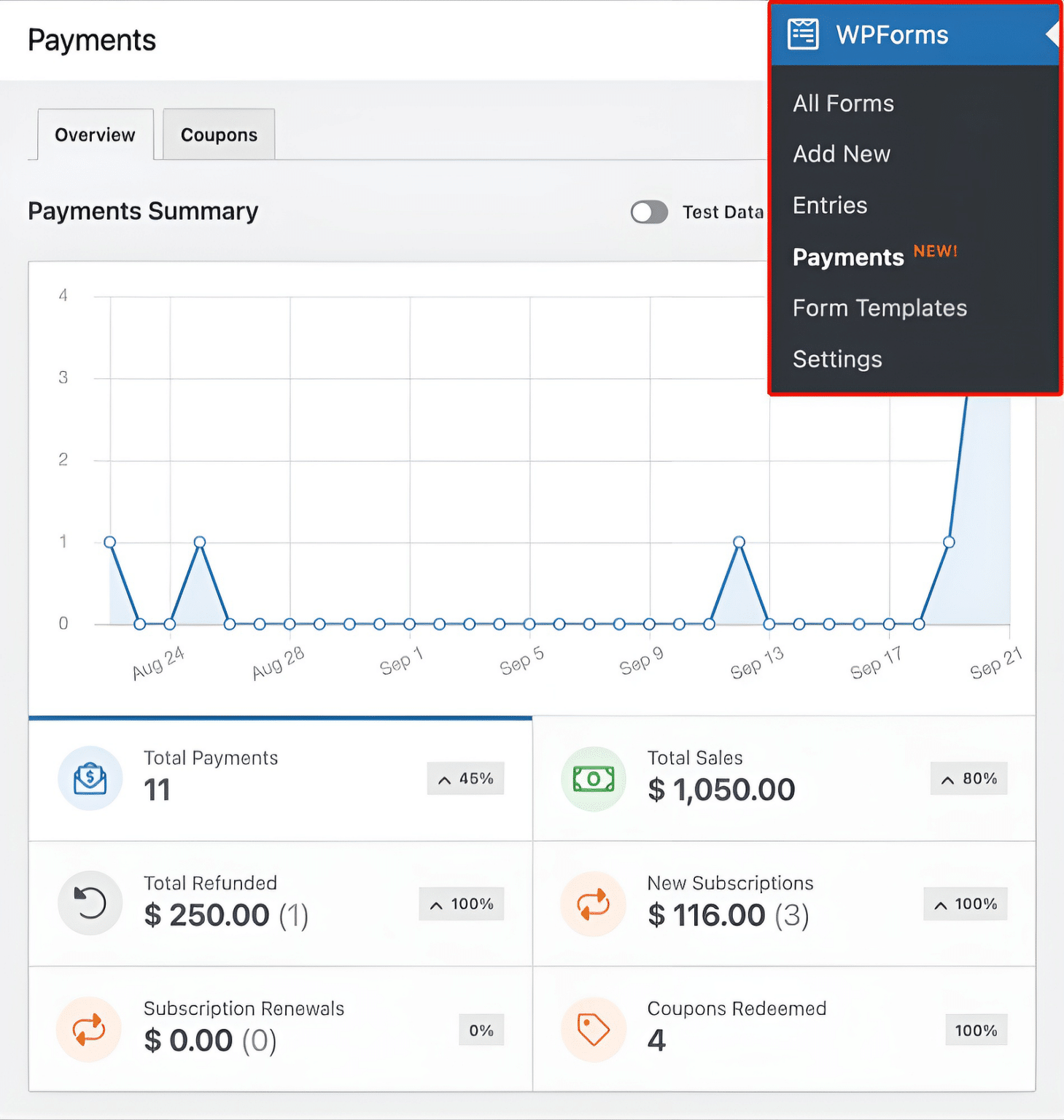
Task: Click the WPForms logo icon
Action: 802,34
